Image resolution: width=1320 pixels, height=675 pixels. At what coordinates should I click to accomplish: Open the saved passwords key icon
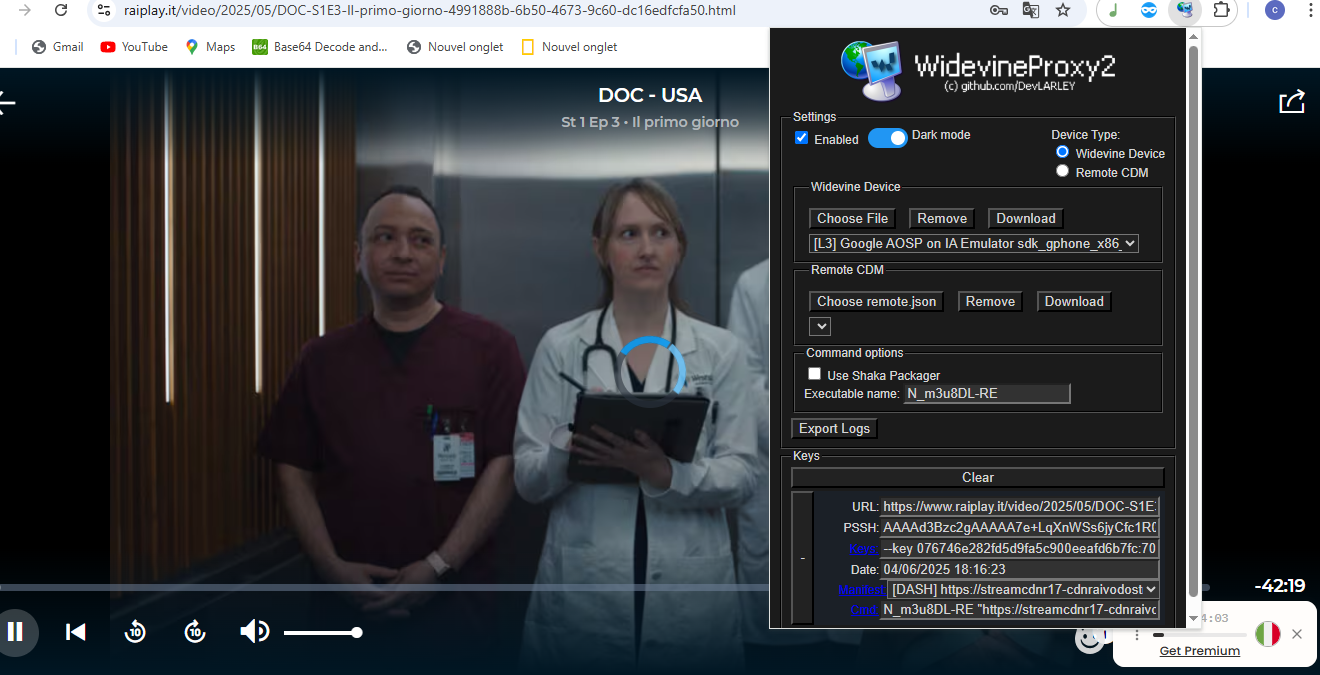pos(998,10)
